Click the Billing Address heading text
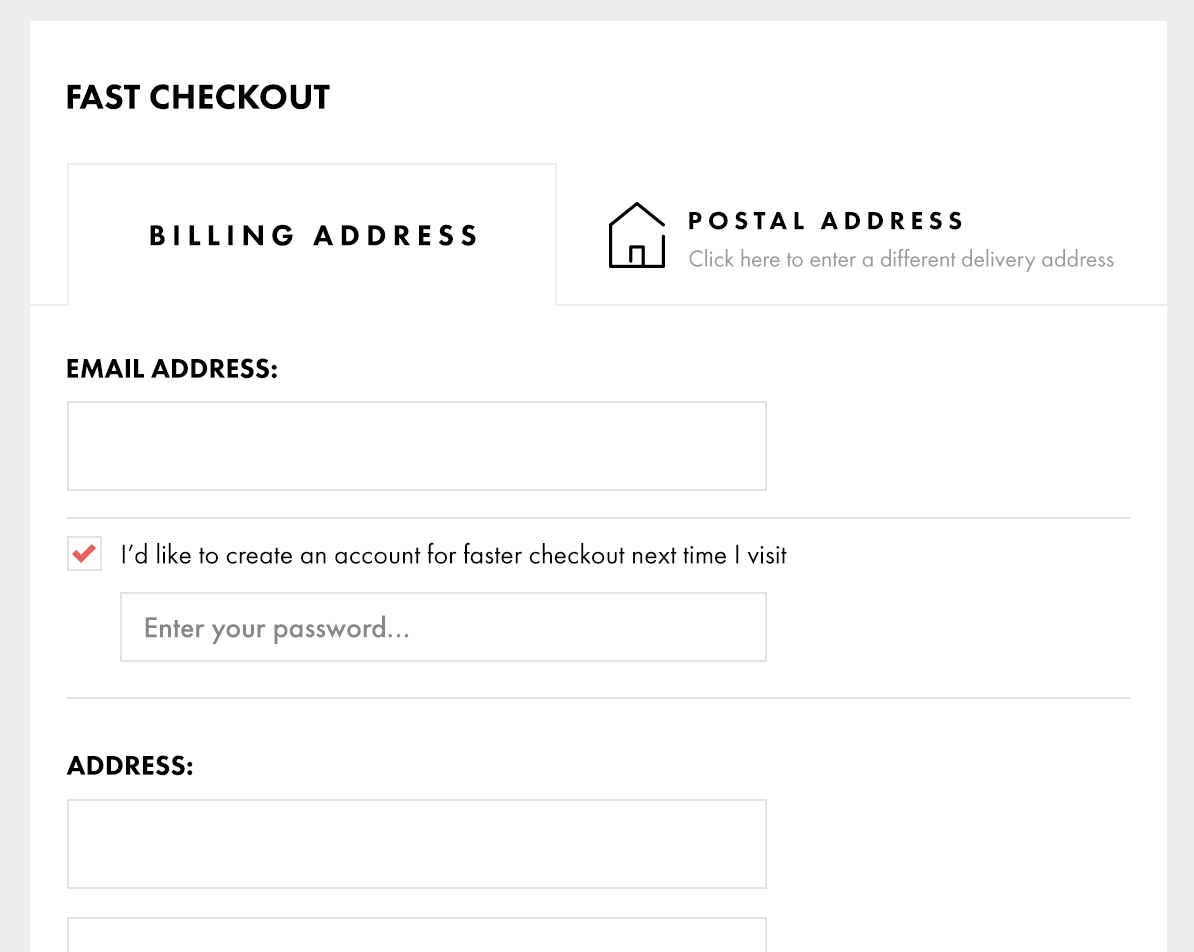Image resolution: width=1194 pixels, height=952 pixels. (313, 235)
